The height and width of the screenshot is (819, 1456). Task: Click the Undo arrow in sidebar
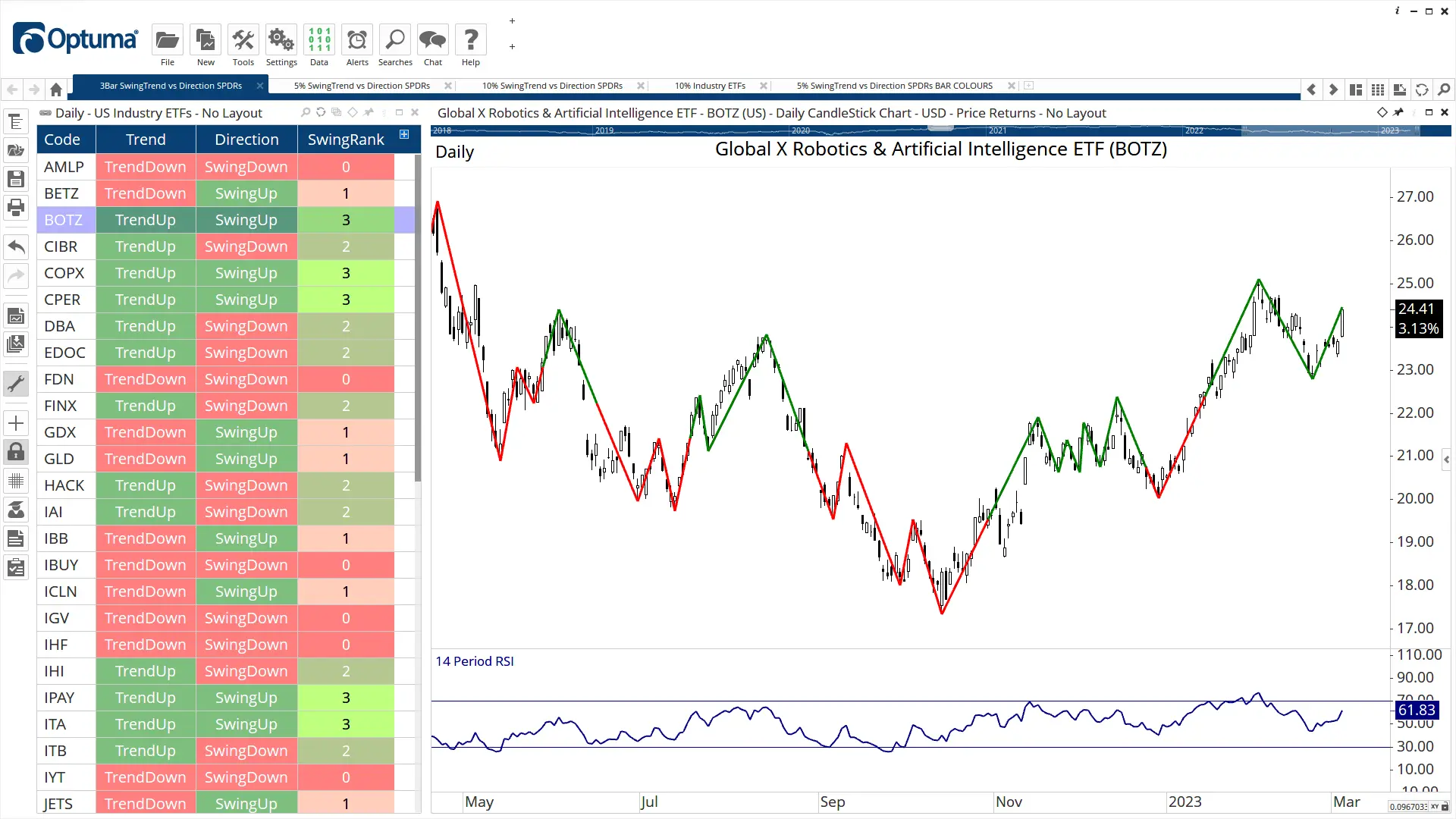pos(16,246)
